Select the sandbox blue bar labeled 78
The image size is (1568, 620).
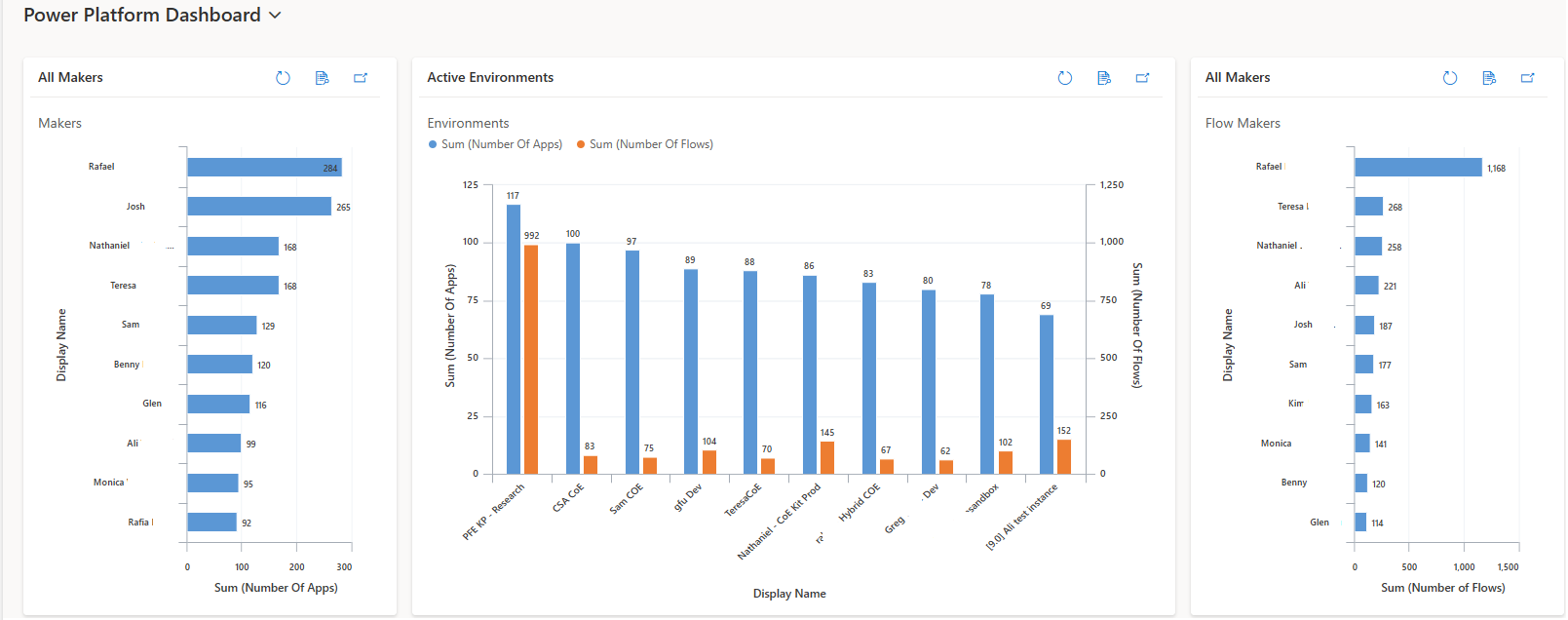pyautogui.click(x=987, y=384)
